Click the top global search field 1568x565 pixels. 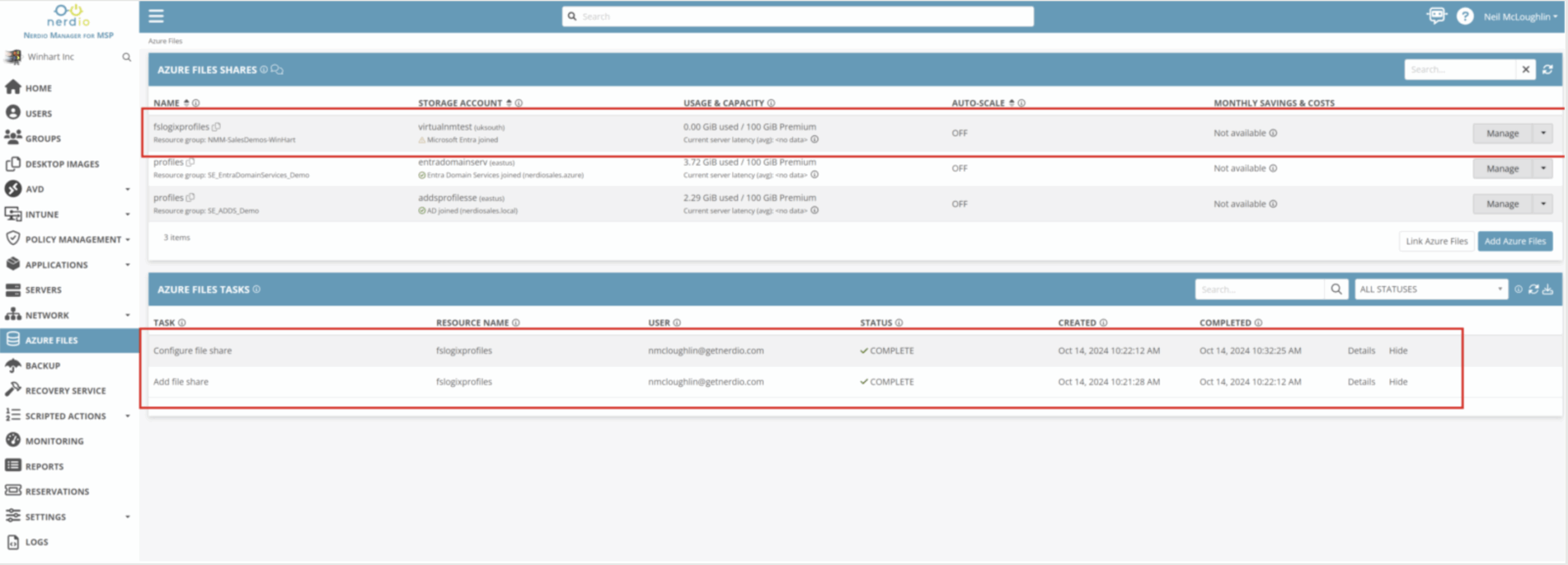pyautogui.click(x=797, y=17)
